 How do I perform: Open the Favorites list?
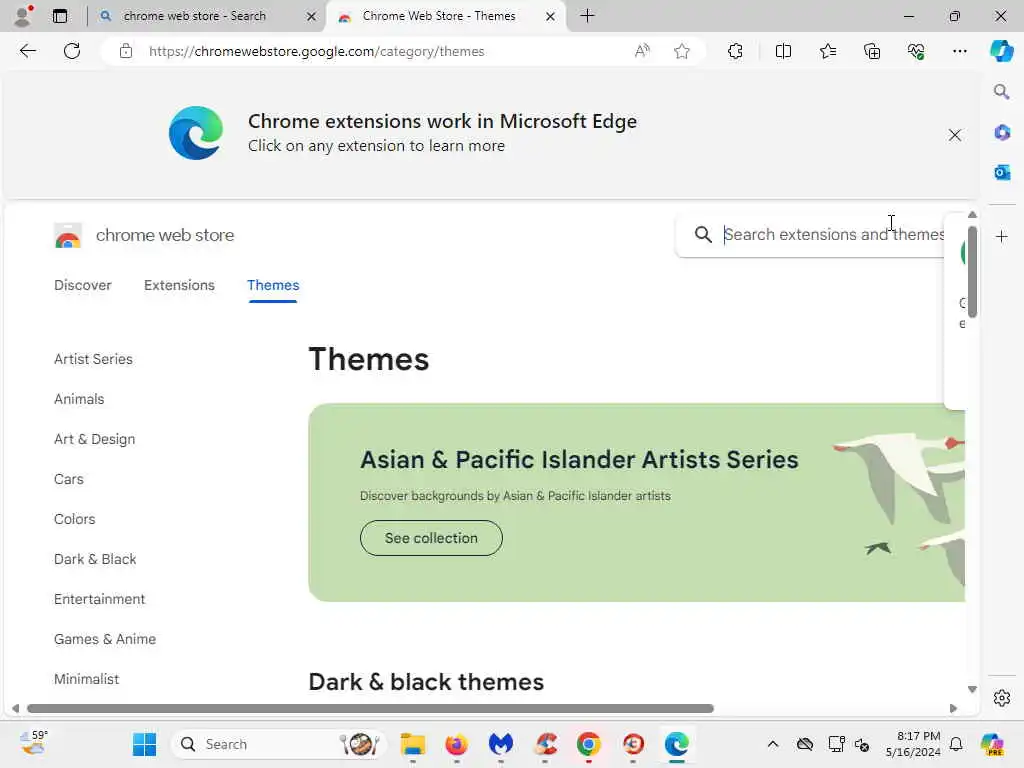[x=827, y=51]
